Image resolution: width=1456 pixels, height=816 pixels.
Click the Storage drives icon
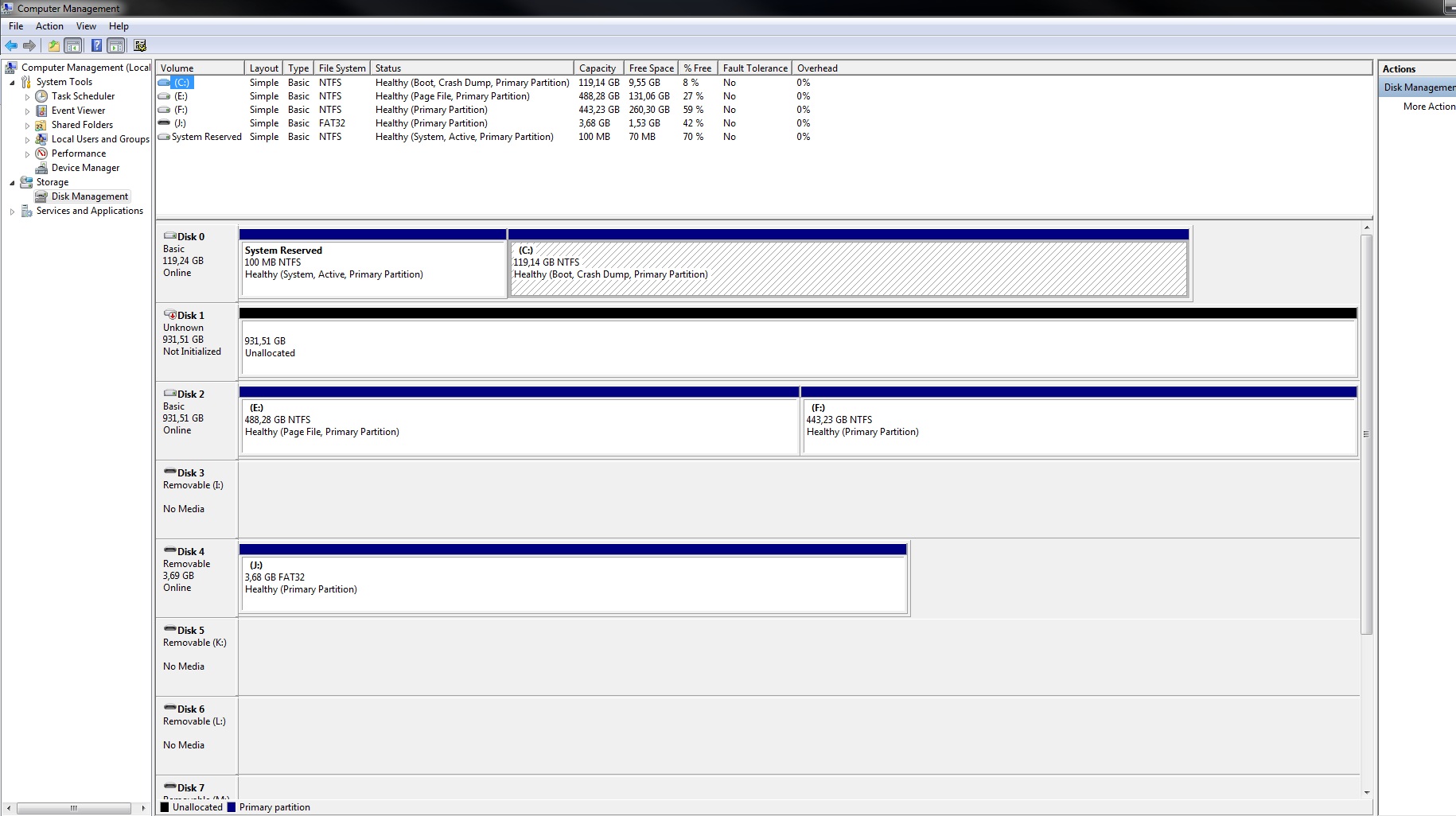(x=26, y=182)
